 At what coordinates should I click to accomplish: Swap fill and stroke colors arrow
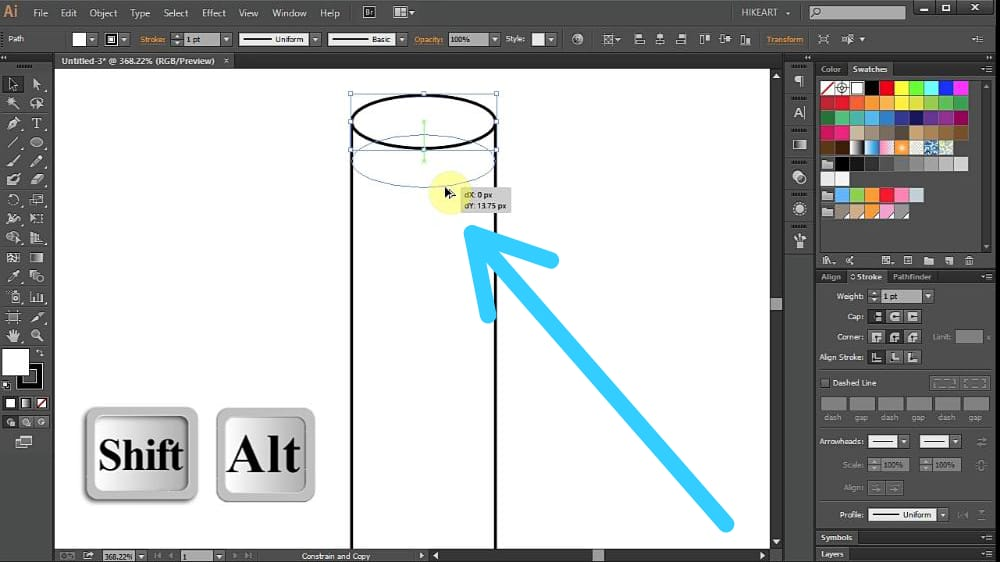coord(40,353)
